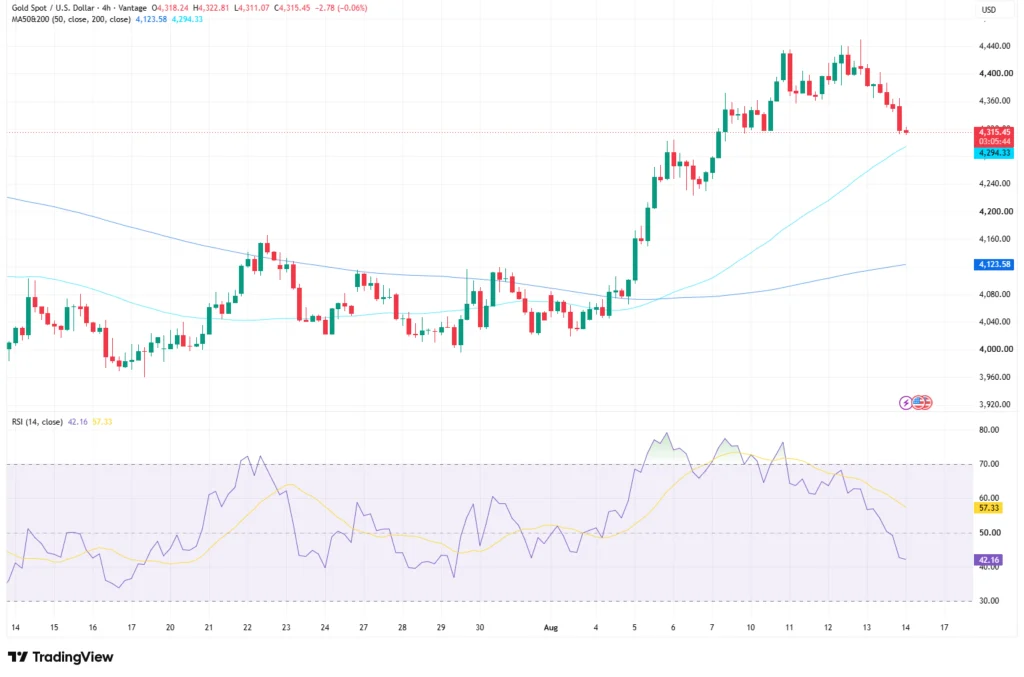Click the change value −2.78 (−0.06%)
1024x677 pixels.
pyautogui.click(x=341, y=8)
